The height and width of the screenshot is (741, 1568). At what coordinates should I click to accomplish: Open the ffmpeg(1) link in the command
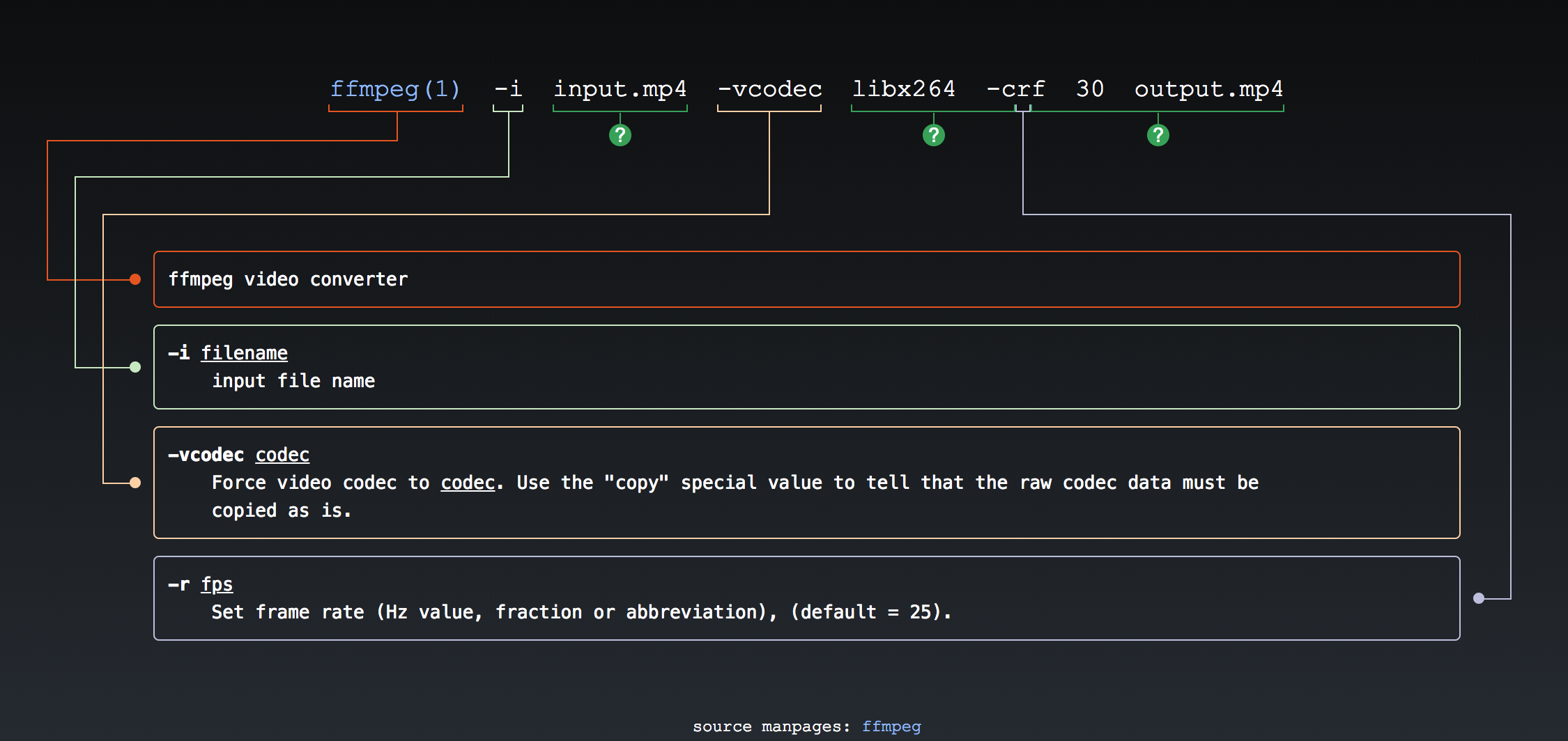click(395, 89)
